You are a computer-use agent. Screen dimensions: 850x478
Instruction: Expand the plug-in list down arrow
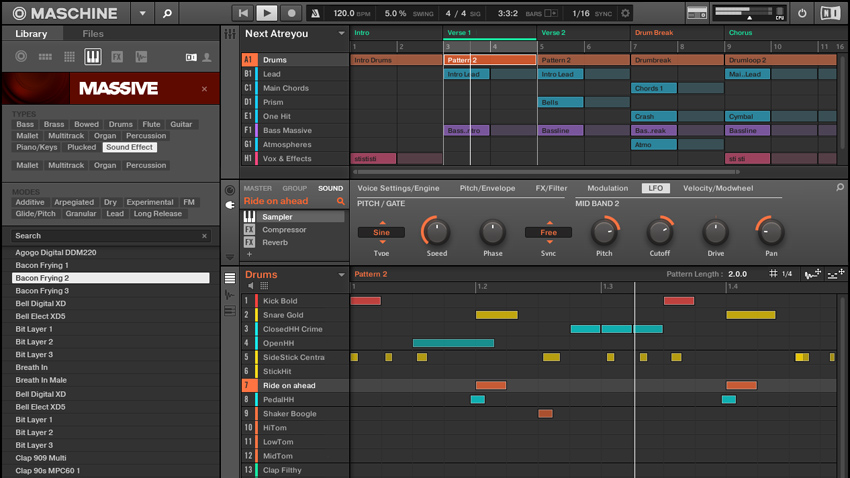coord(230,257)
